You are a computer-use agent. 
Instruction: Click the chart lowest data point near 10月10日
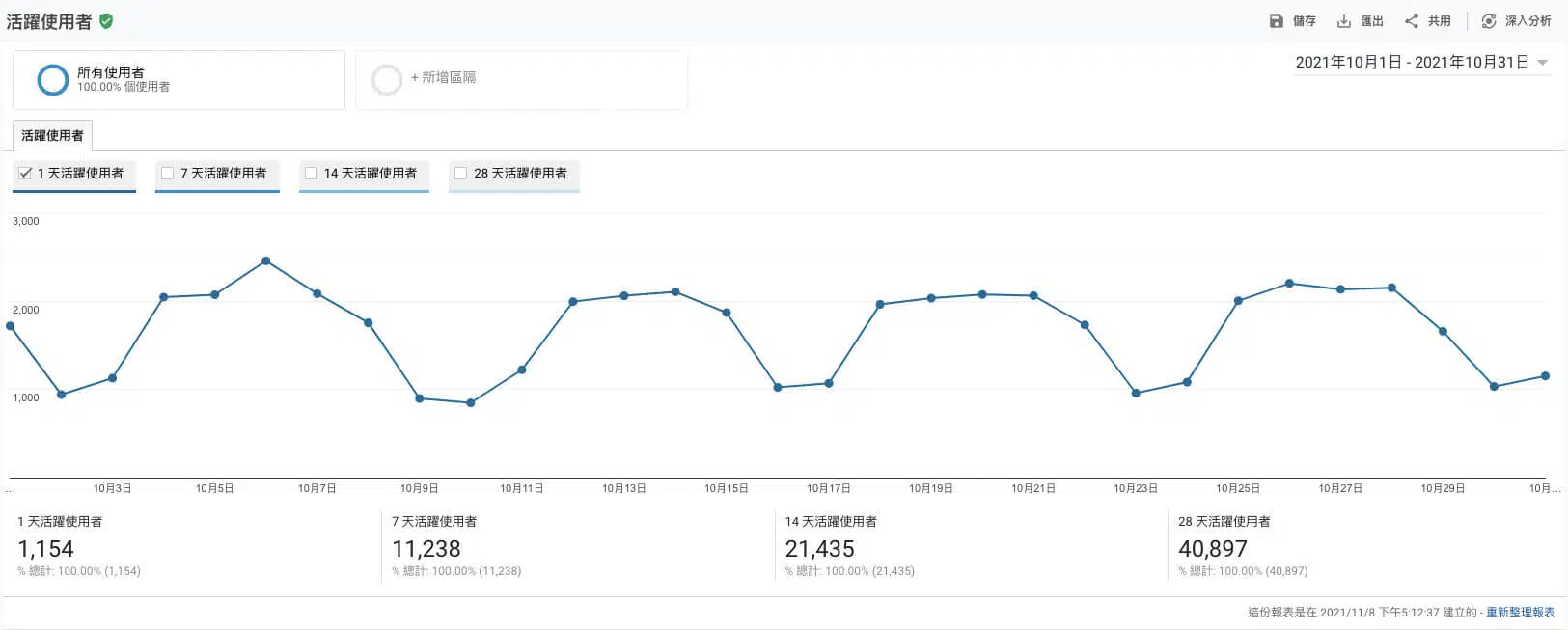click(x=471, y=403)
